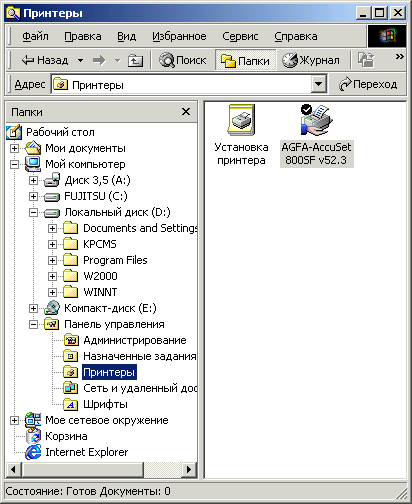Click the Up one level folder icon
Screen dimensions: 412x504
click(135, 60)
